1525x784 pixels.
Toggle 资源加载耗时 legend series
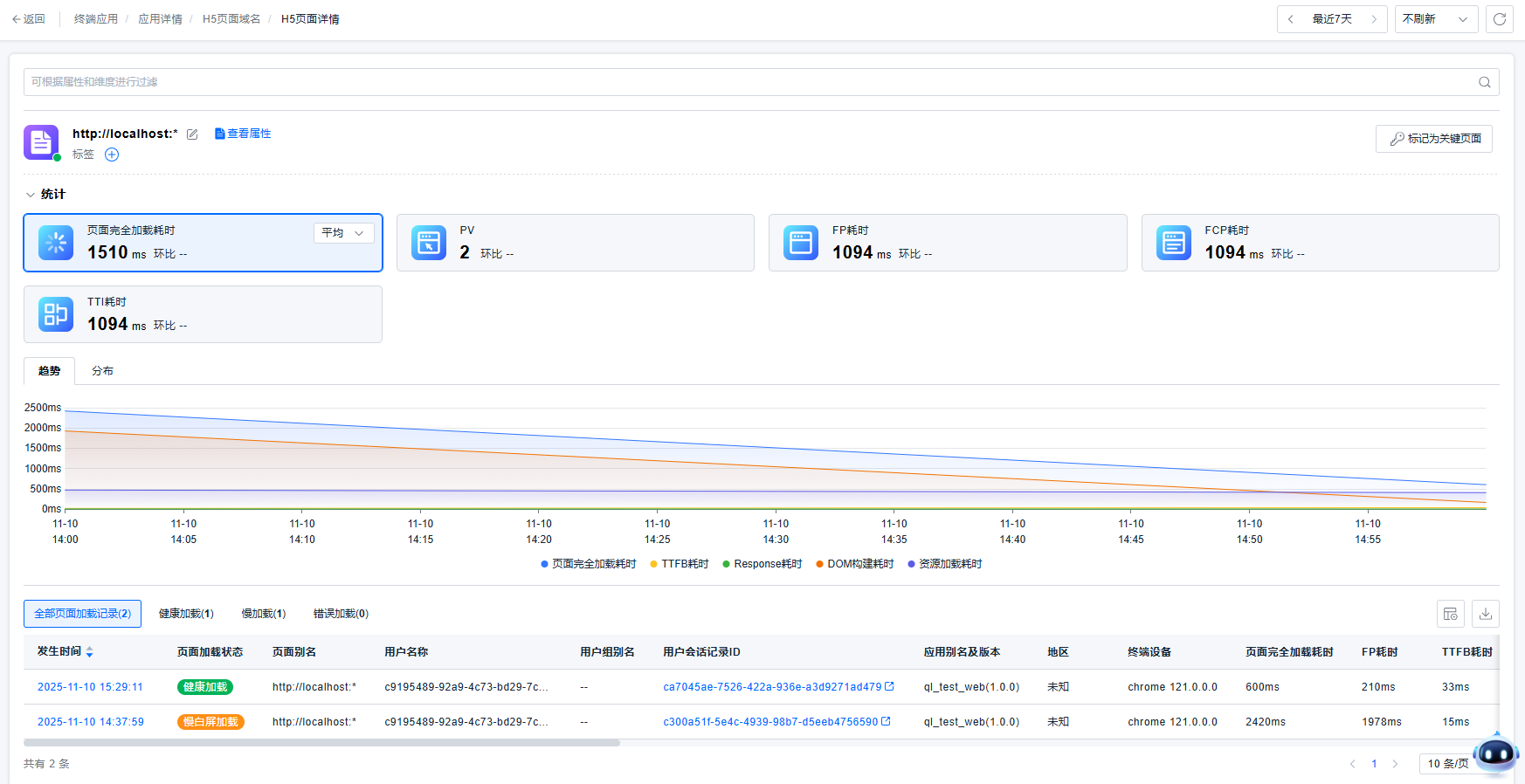tap(944, 564)
